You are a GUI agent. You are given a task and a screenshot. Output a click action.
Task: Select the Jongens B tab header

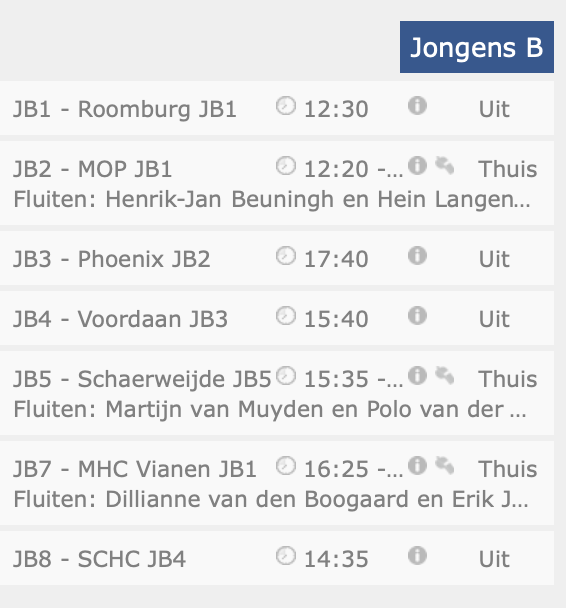pyautogui.click(x=477, y=47)
